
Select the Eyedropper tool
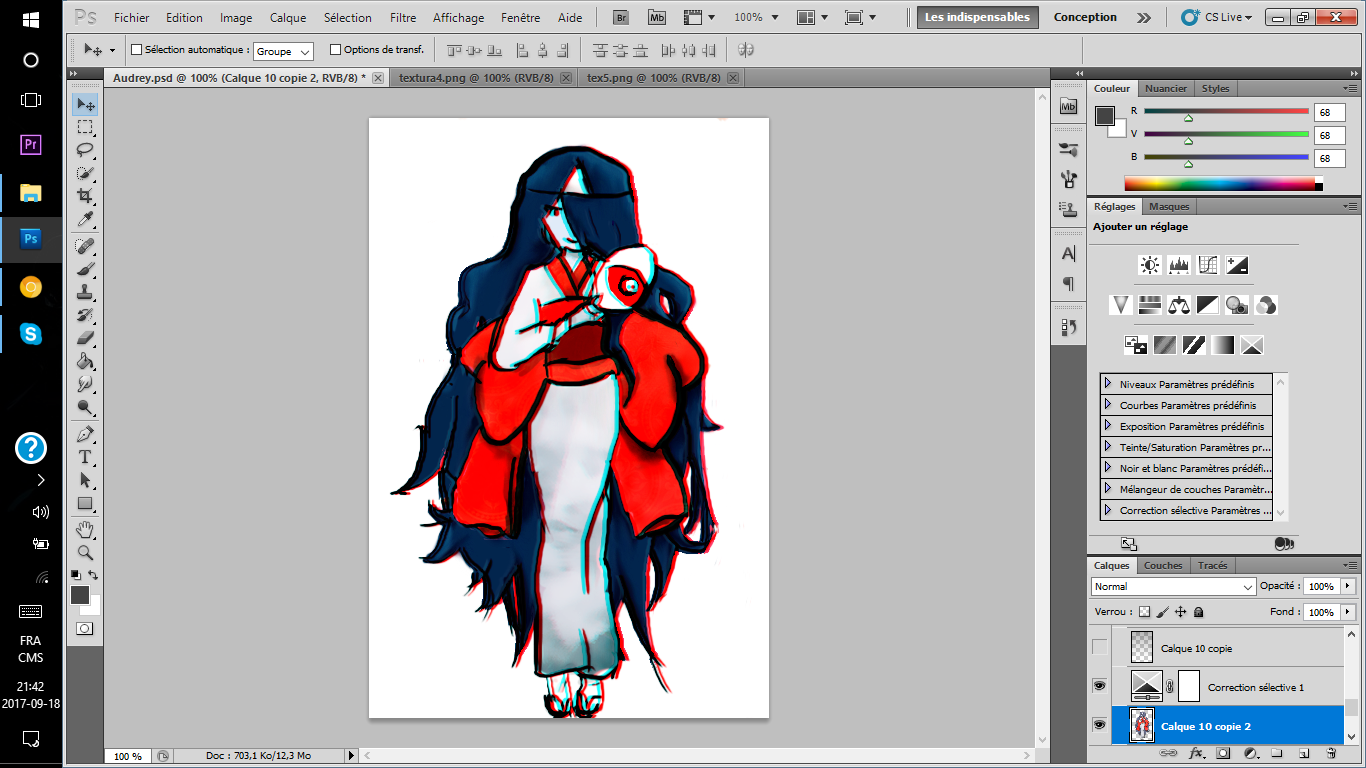click(85, 219)
